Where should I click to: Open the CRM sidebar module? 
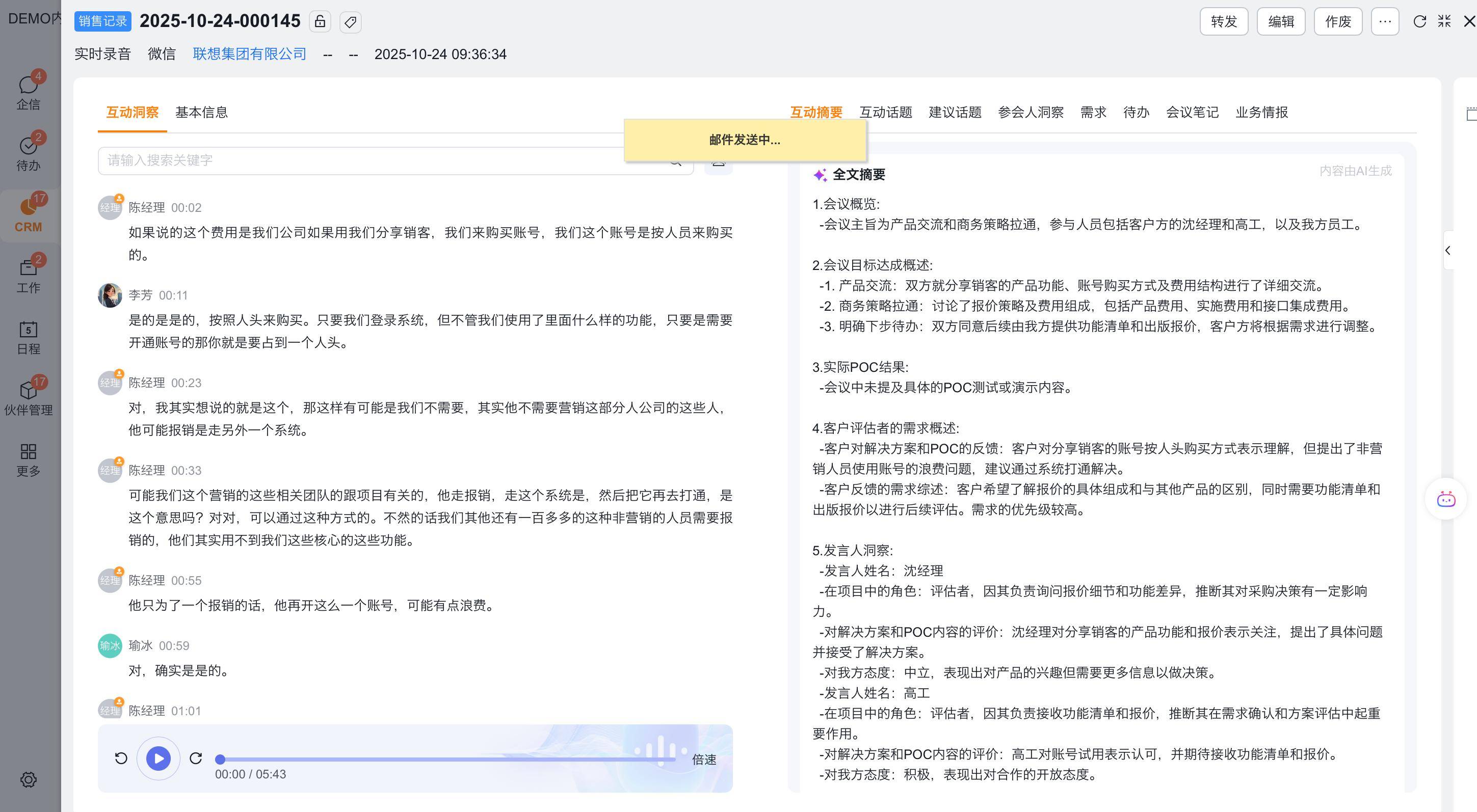28,215
